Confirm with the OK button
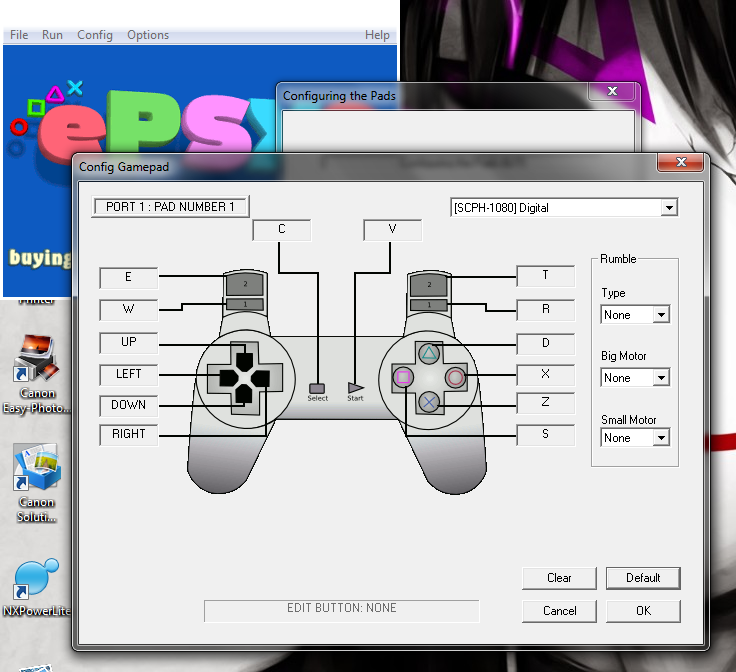 643,611
